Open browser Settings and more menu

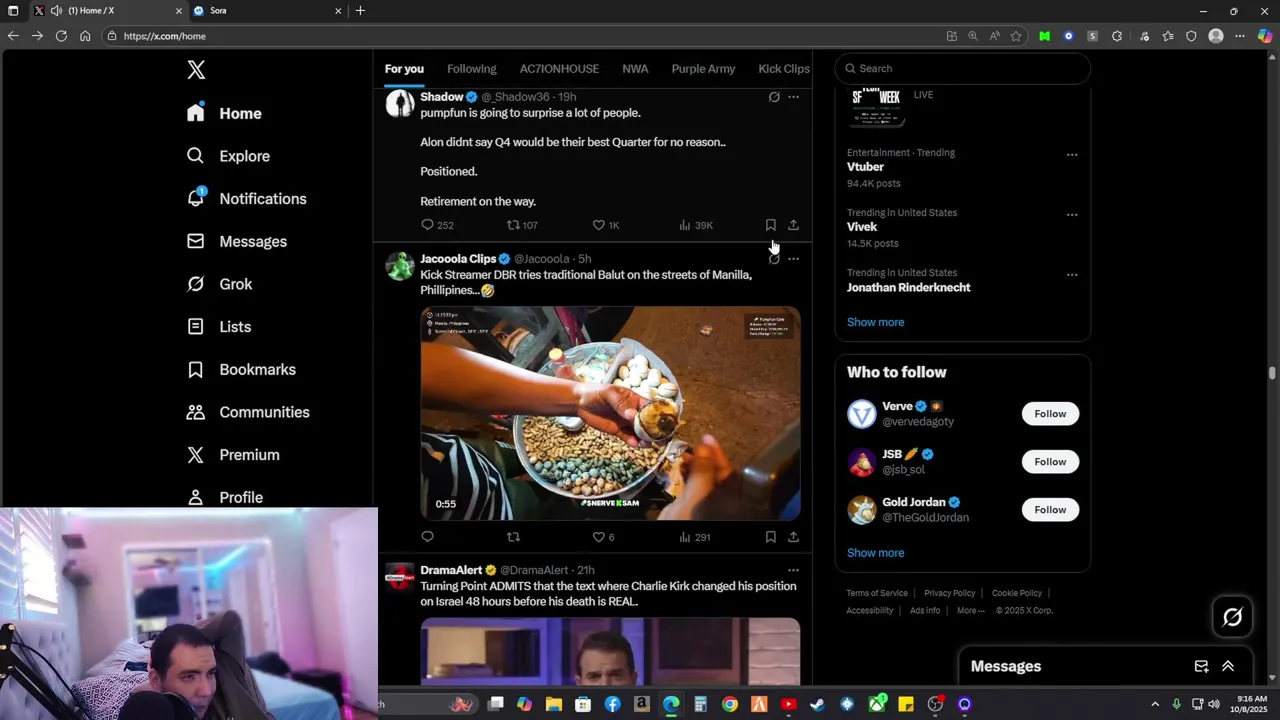coord(1240,36)
